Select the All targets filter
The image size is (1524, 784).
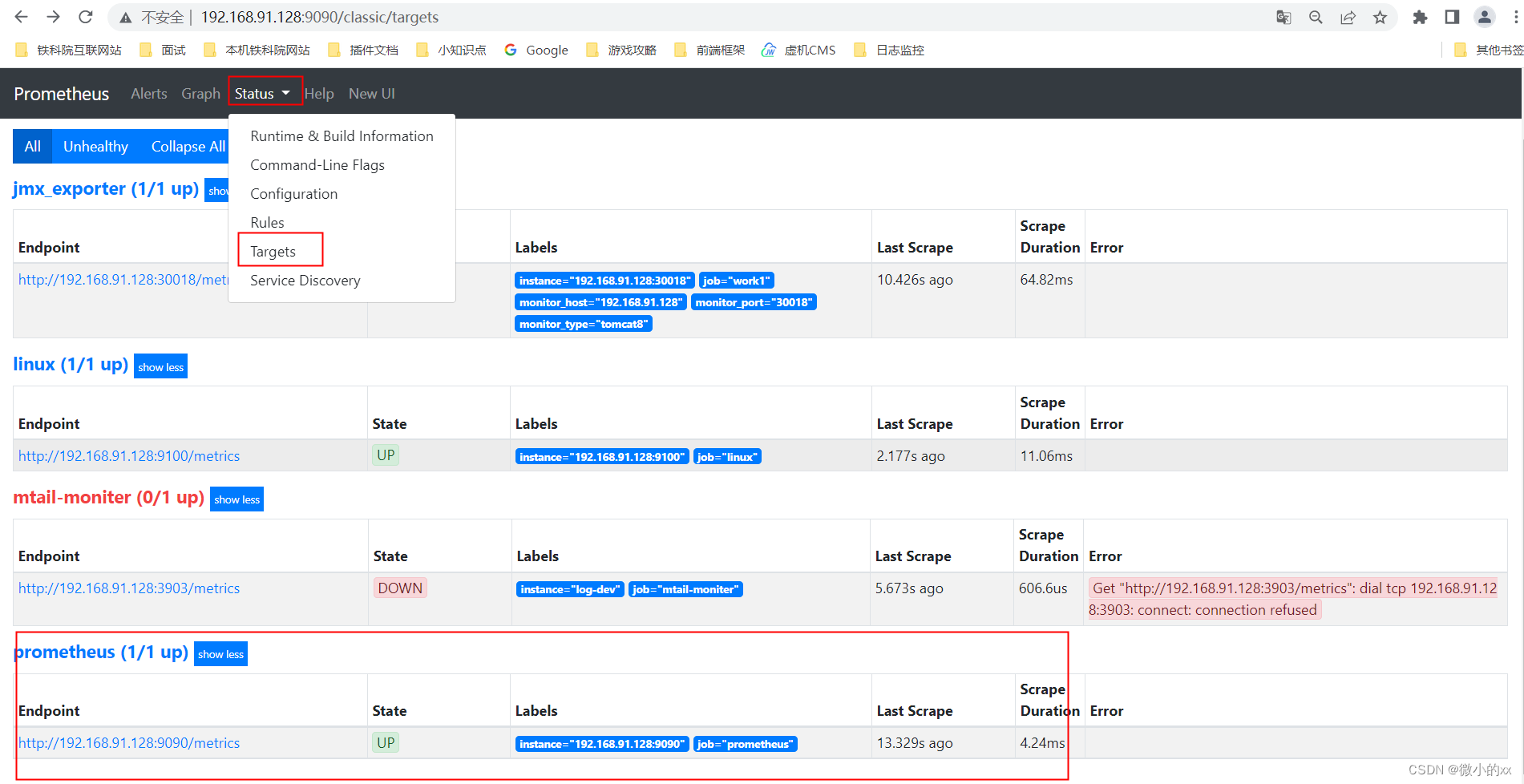coord(32,147)
